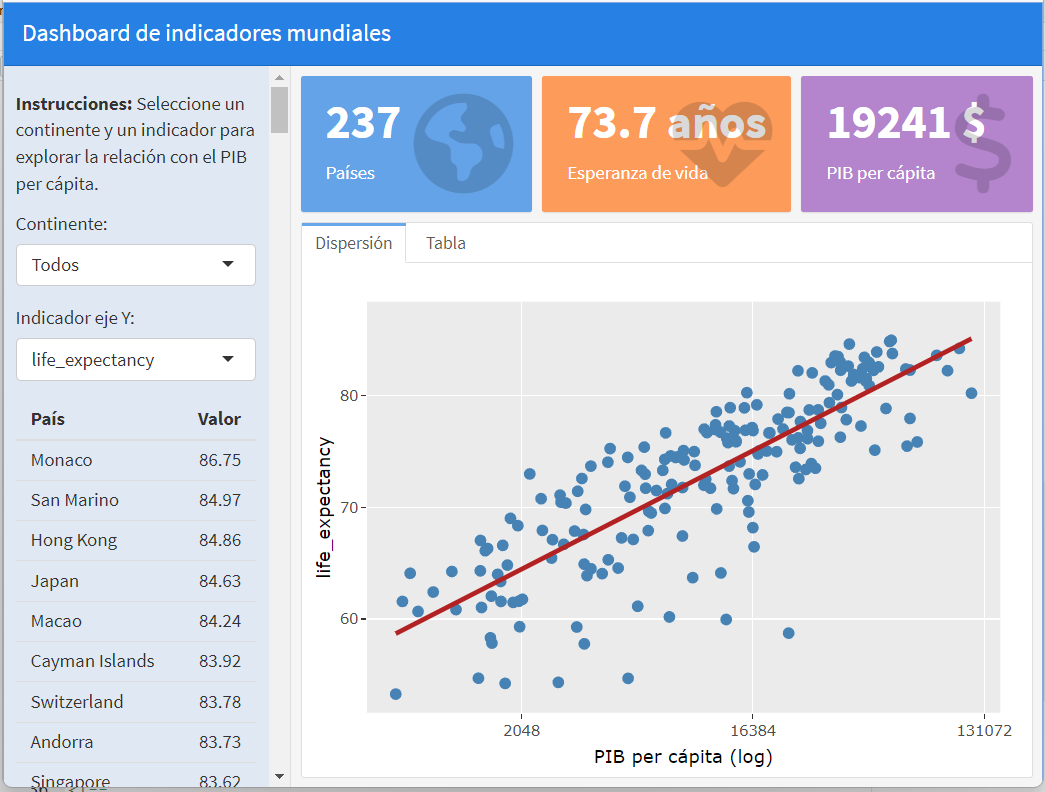Image resolution: width=1045 pixels, height=792 pixels.
Task: Click the 237 Países value box
Action: pyautogui.click(x=417, y=144)
